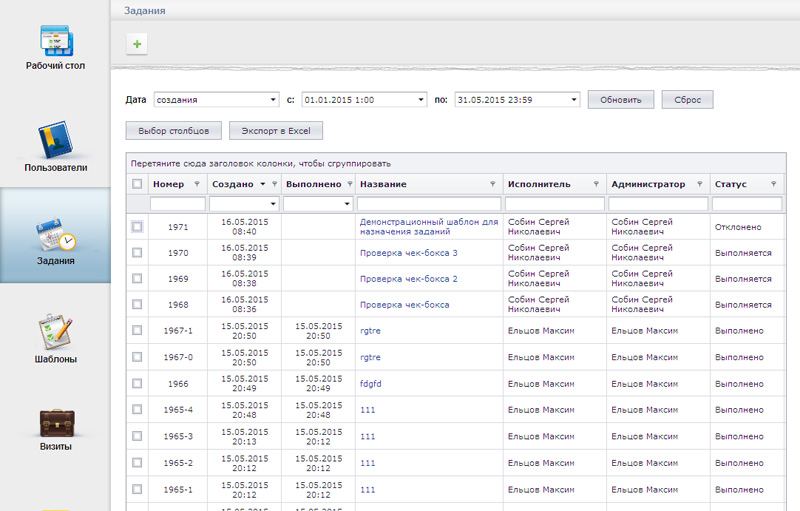
Task: Open the Рабочий стол dashboard icon
Action: 56,40
